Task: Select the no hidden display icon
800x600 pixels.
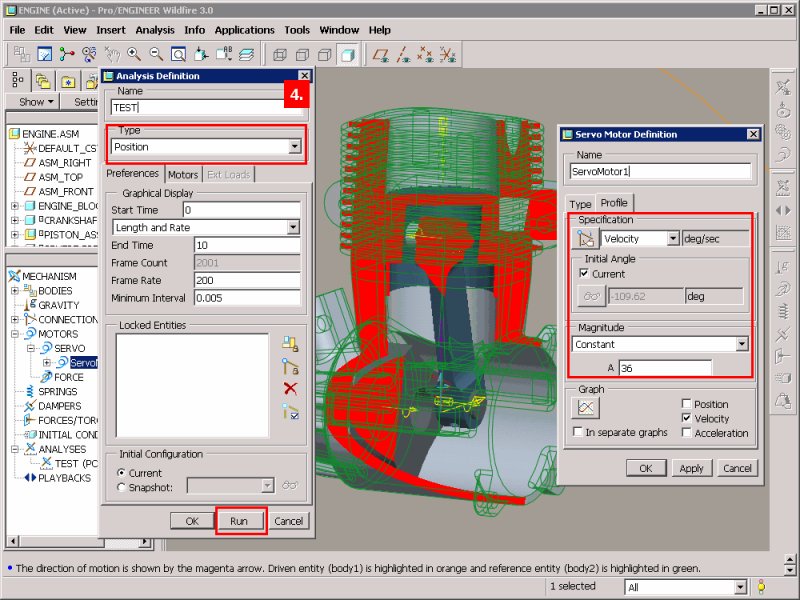Action: pyautogui.click(x=325, y=54)
